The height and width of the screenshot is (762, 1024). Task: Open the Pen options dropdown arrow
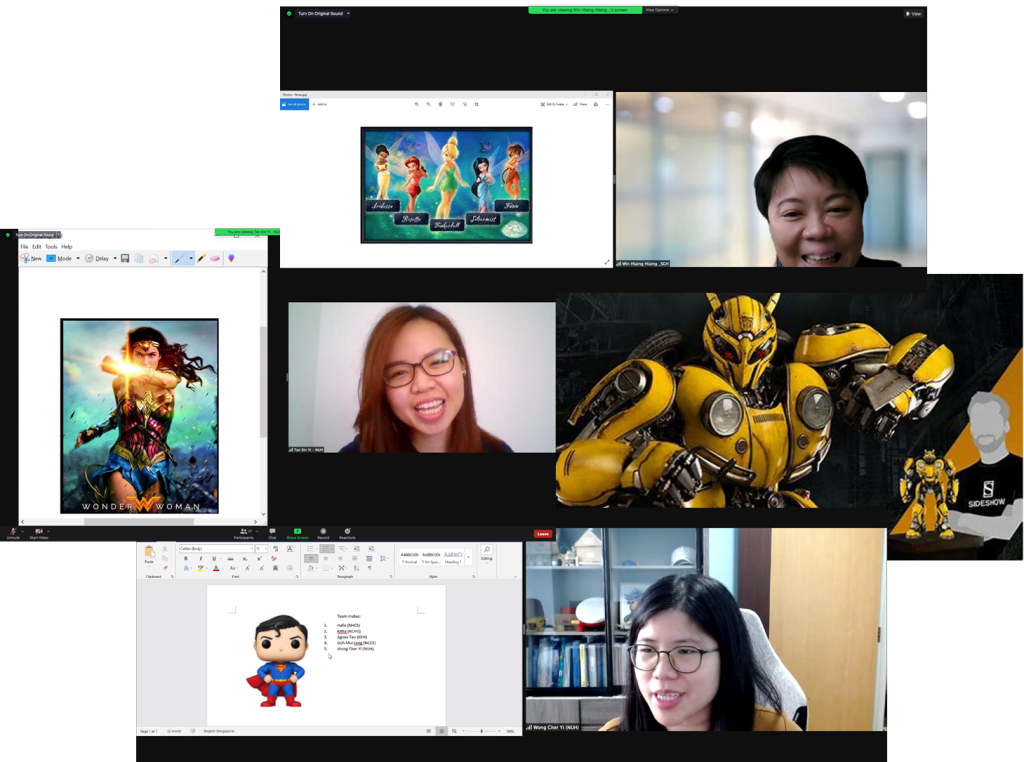pos(191,259)
